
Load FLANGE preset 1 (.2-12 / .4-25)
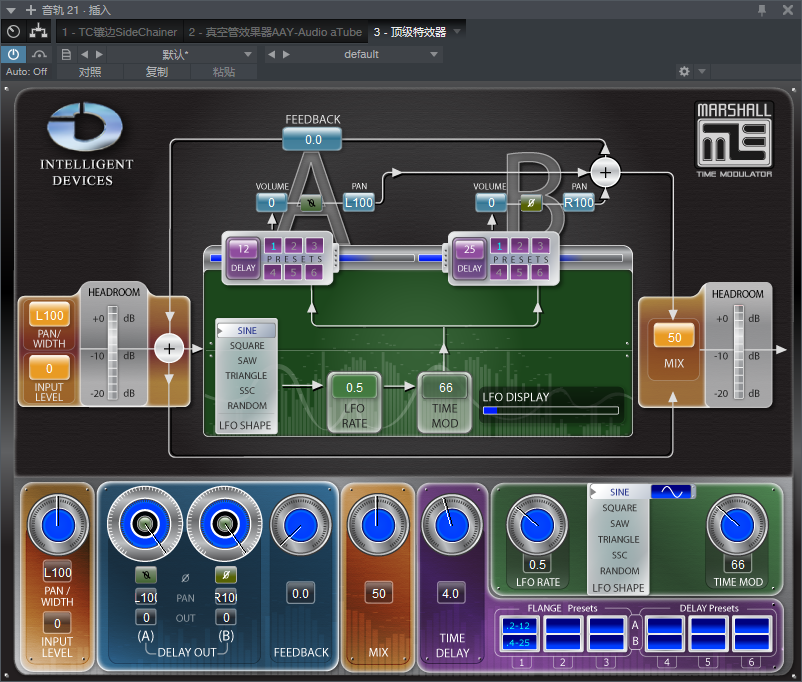coord(519,633)
